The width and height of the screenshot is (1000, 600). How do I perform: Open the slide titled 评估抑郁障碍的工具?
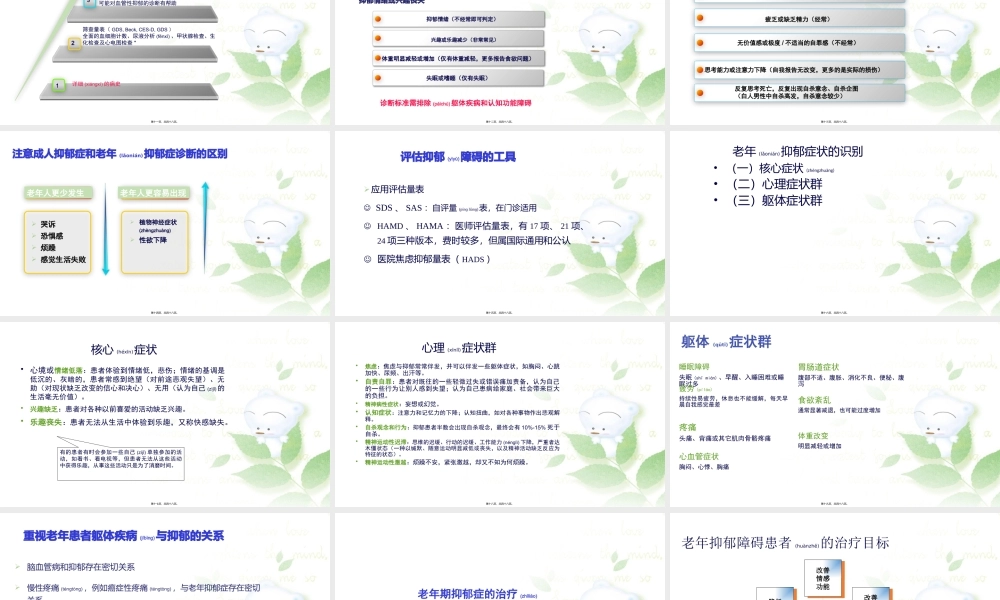coord(457,155)
